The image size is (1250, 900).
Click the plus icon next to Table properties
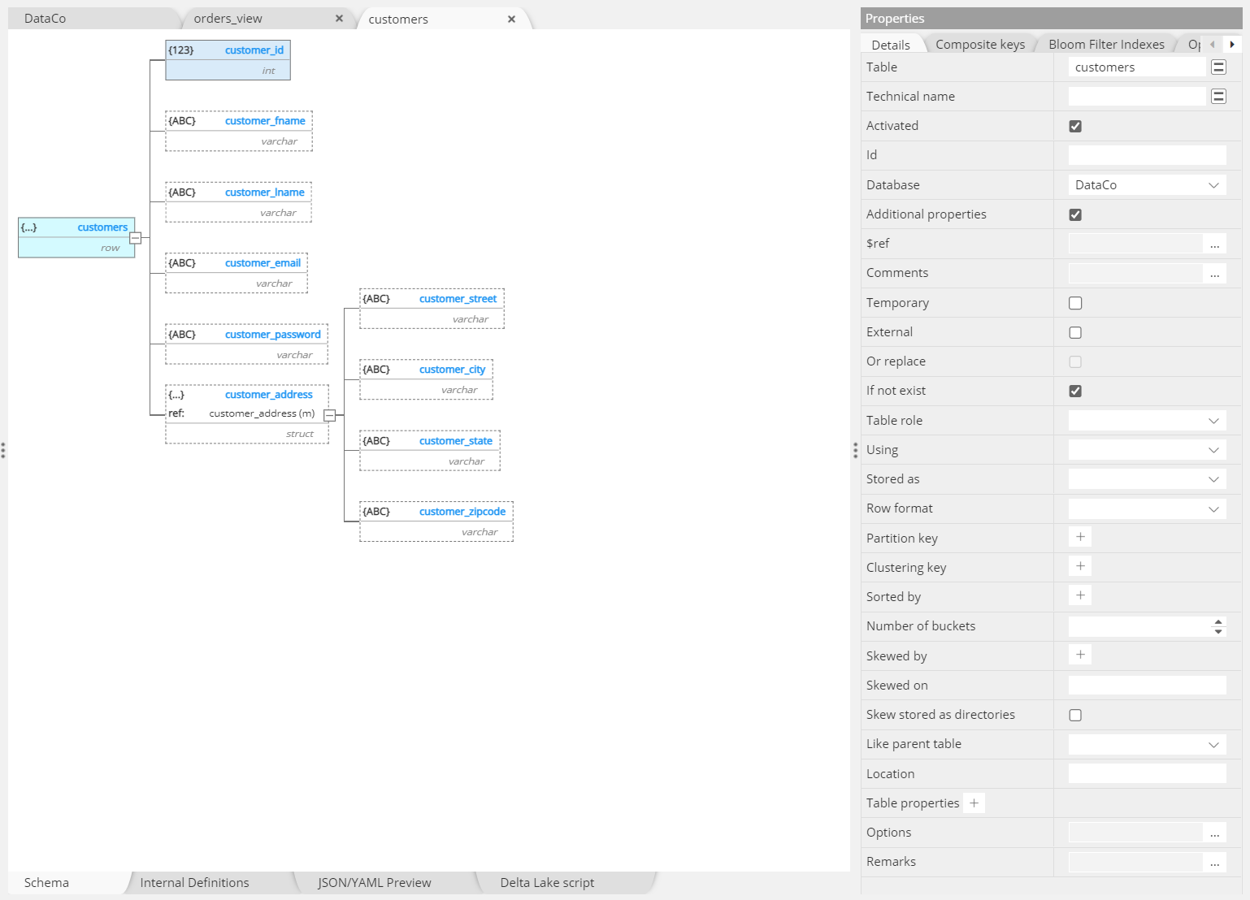[973, 802]
